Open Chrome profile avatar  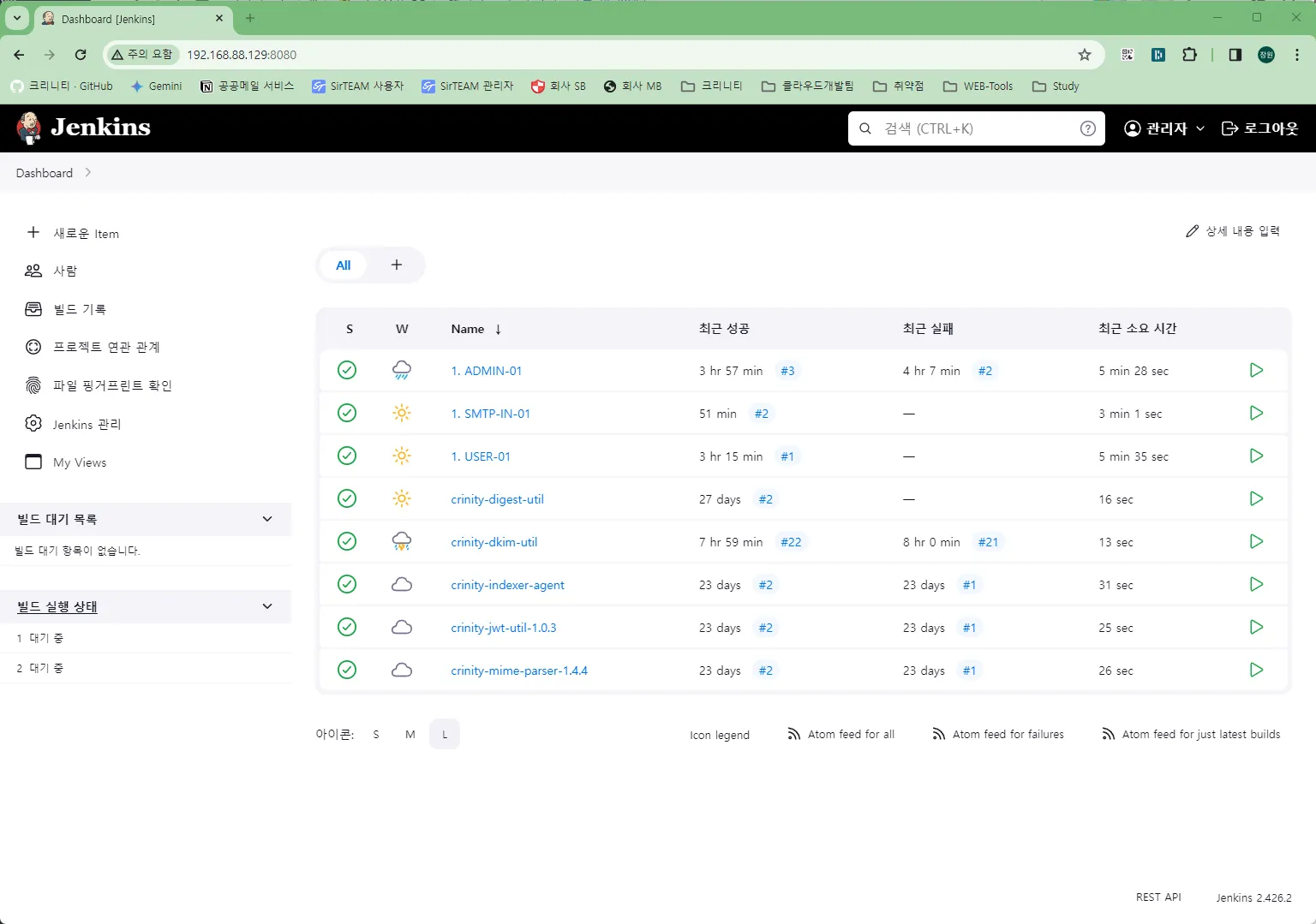1266,55
